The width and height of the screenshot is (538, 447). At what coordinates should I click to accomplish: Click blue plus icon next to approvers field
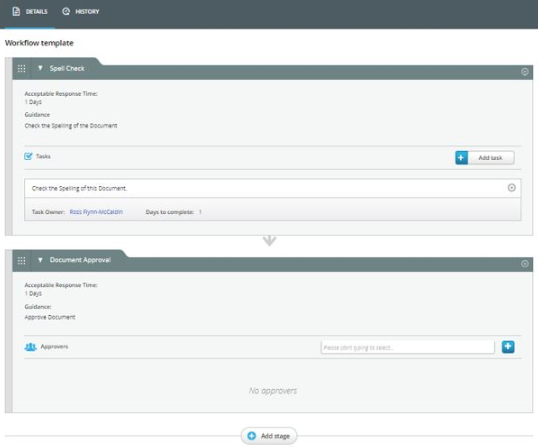click(508, 347)
